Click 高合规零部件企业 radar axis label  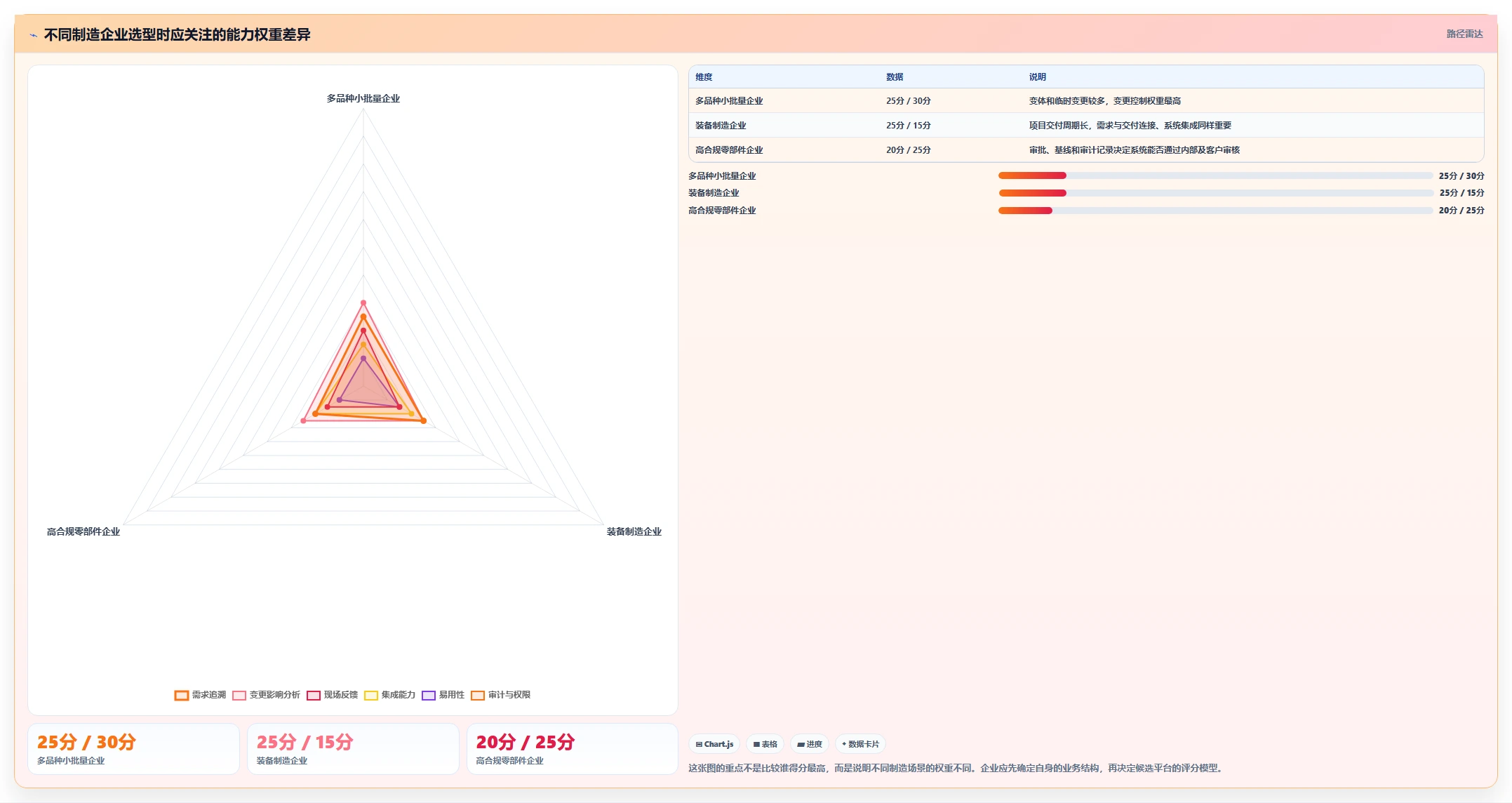click(83, 532)
